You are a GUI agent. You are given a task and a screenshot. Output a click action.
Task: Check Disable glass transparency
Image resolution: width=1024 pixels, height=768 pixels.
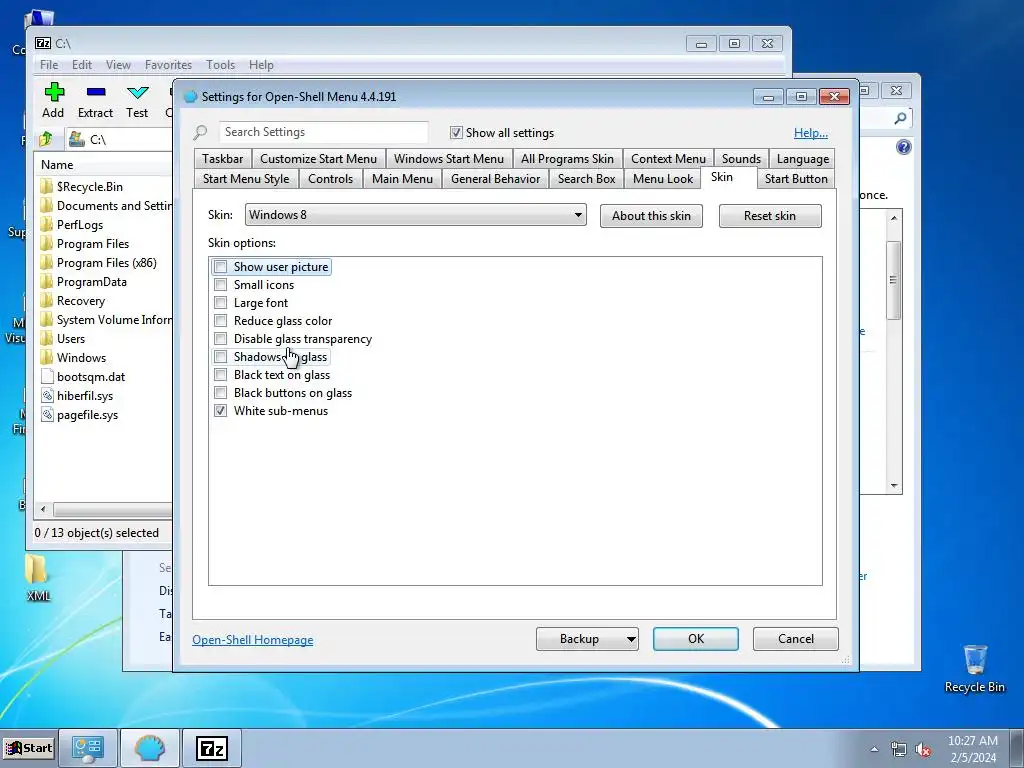click(221, 339)
